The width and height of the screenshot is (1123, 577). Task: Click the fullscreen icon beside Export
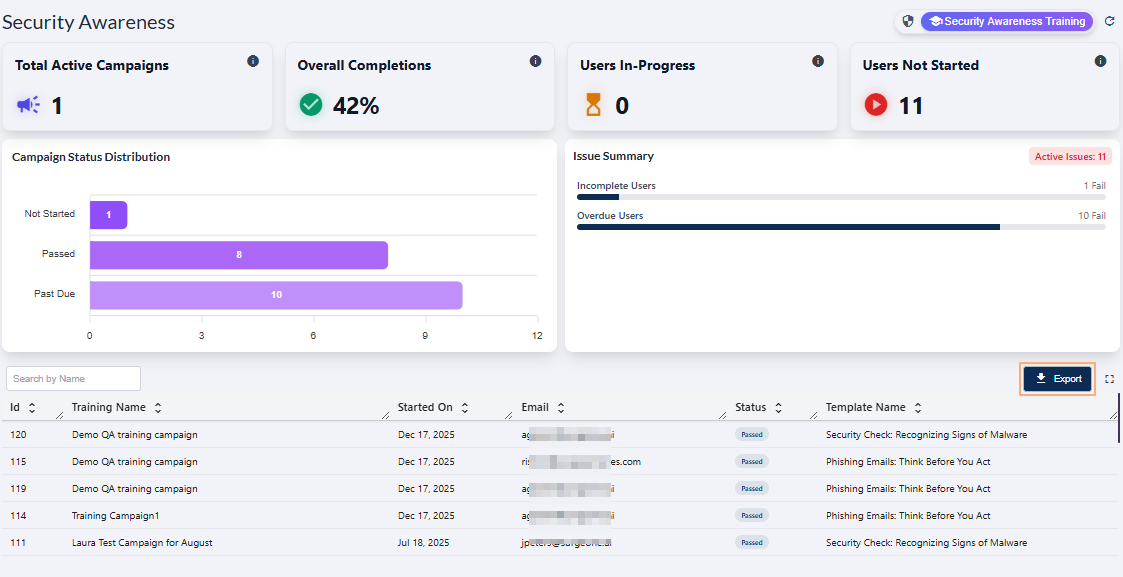coord(1110,379)
